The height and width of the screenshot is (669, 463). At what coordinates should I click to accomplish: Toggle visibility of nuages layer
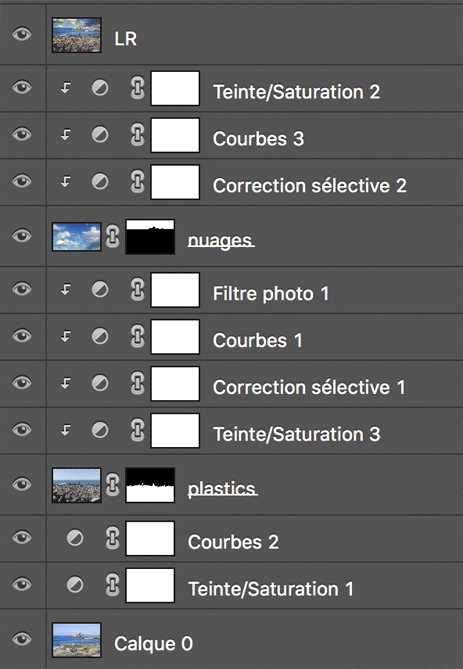pos(22,236)
